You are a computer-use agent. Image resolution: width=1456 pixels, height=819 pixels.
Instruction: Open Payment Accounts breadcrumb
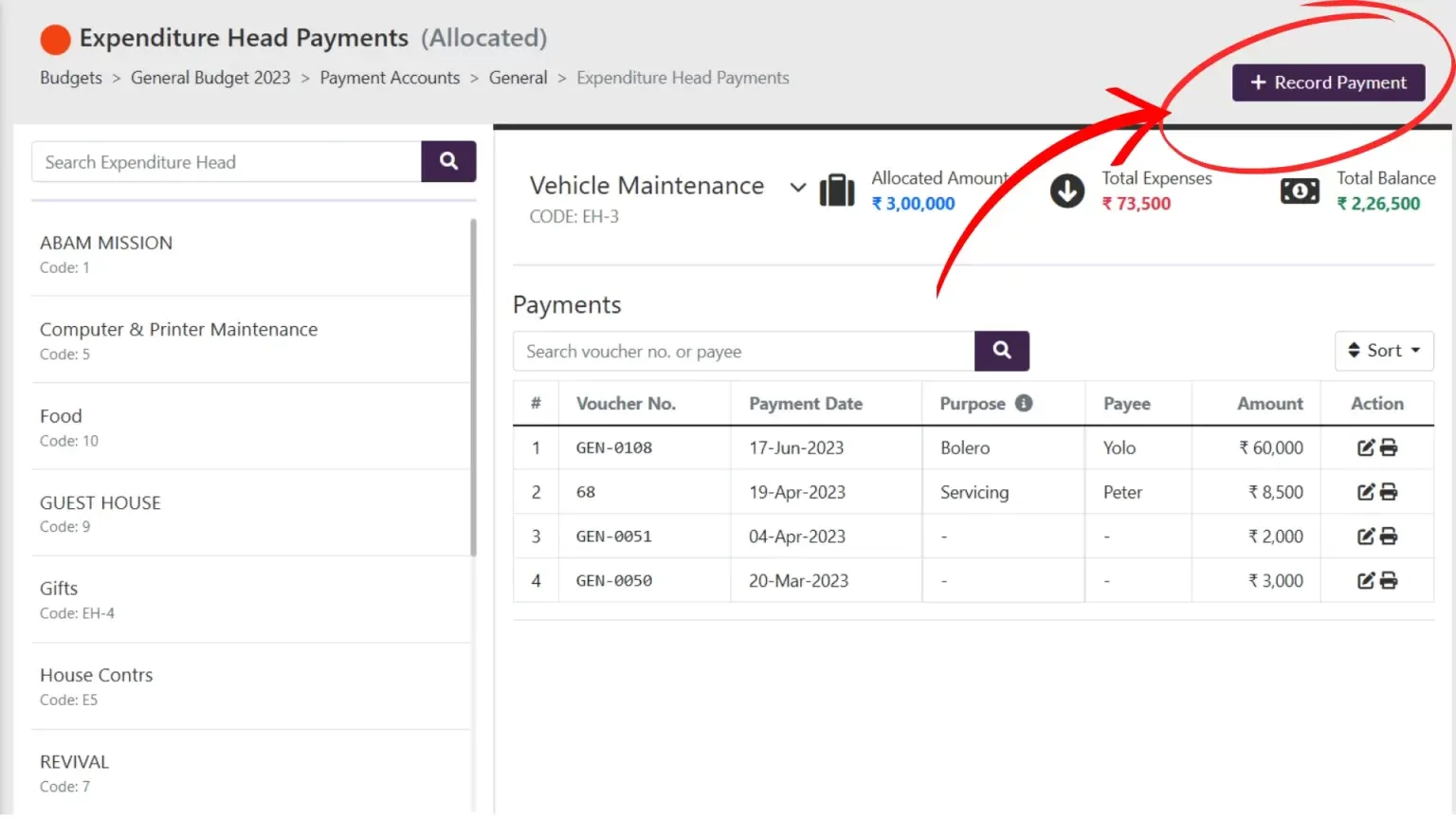tap(390, 78)
